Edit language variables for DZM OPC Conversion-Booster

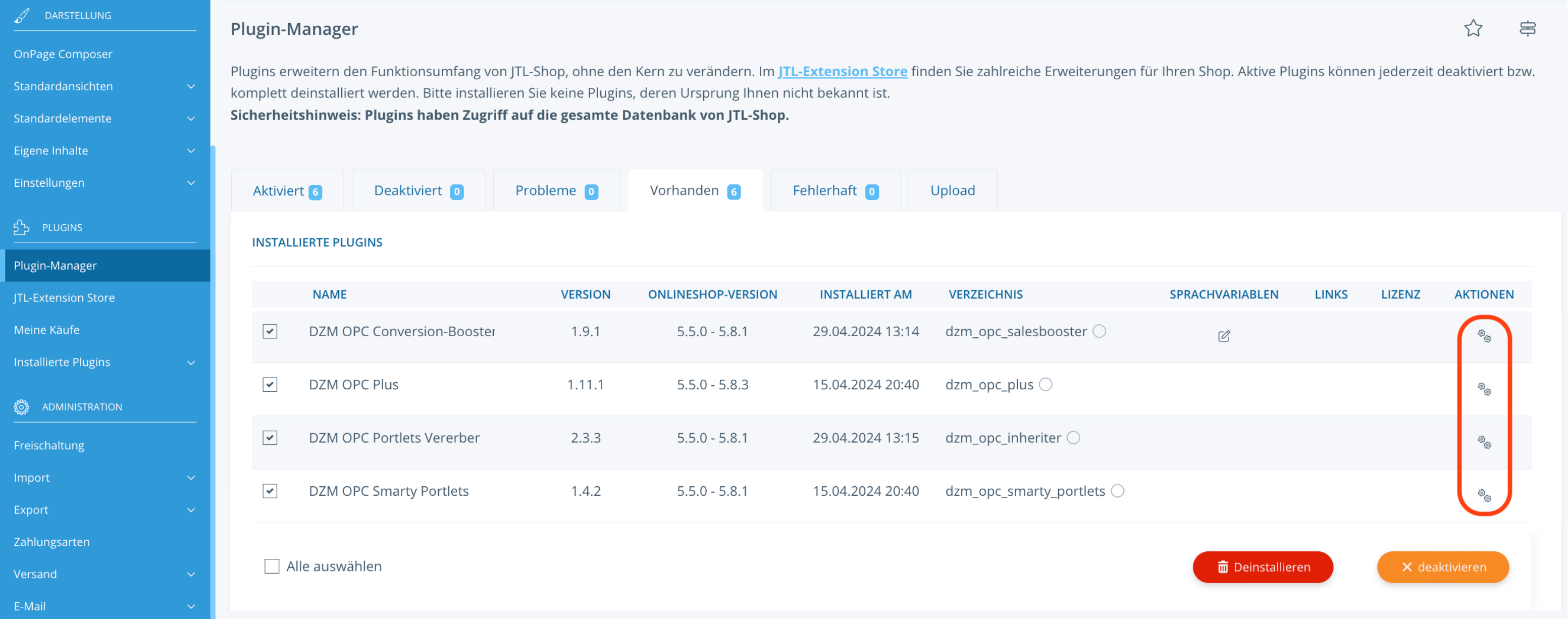[1224, 336]
